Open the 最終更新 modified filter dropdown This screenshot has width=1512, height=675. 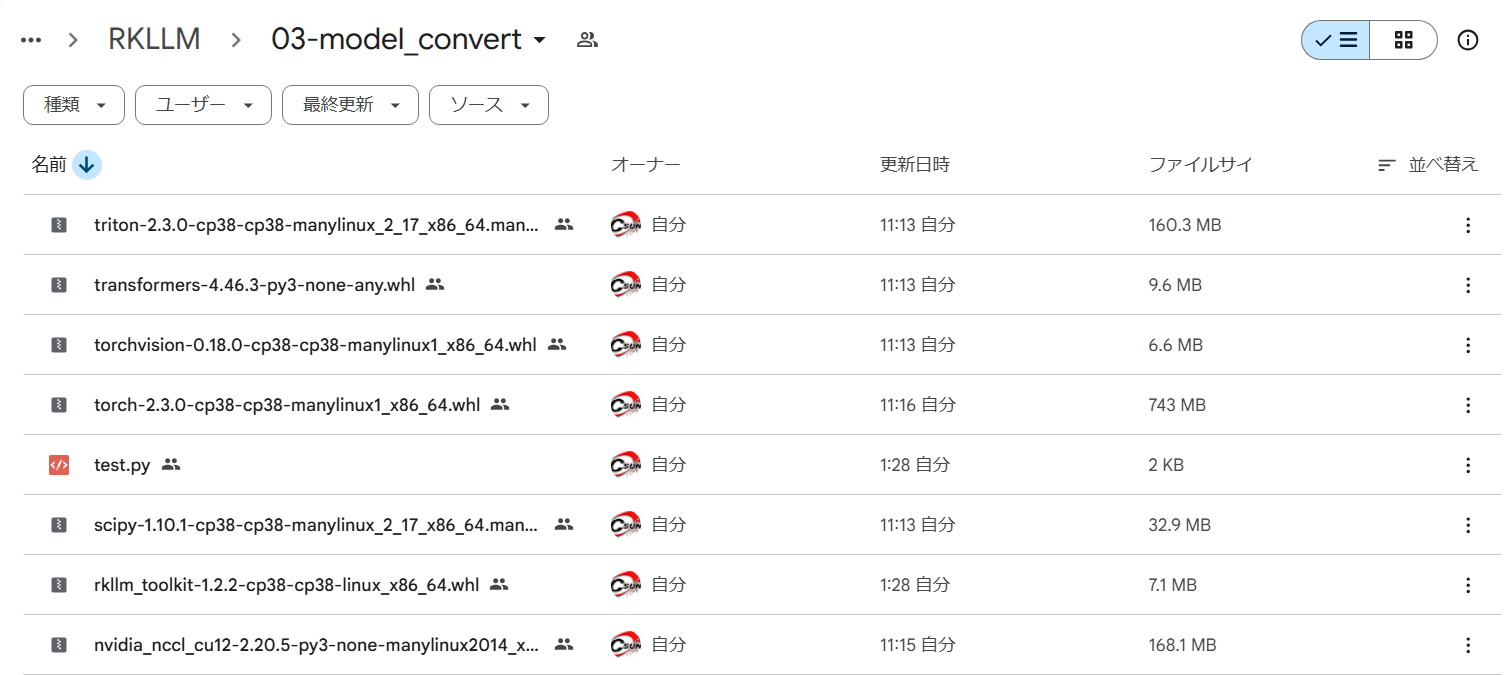[x=350, y=105]
